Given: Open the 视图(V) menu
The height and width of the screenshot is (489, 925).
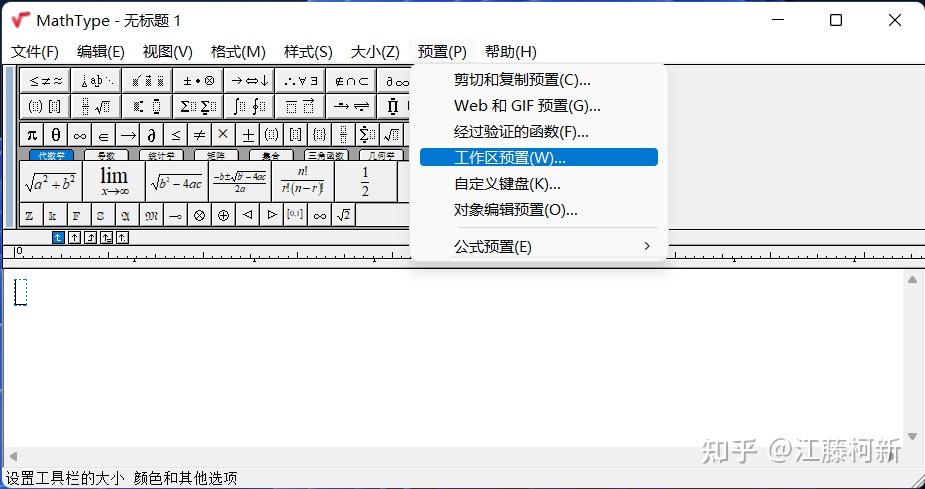Looking at the screenshot, I should point(168,51).
